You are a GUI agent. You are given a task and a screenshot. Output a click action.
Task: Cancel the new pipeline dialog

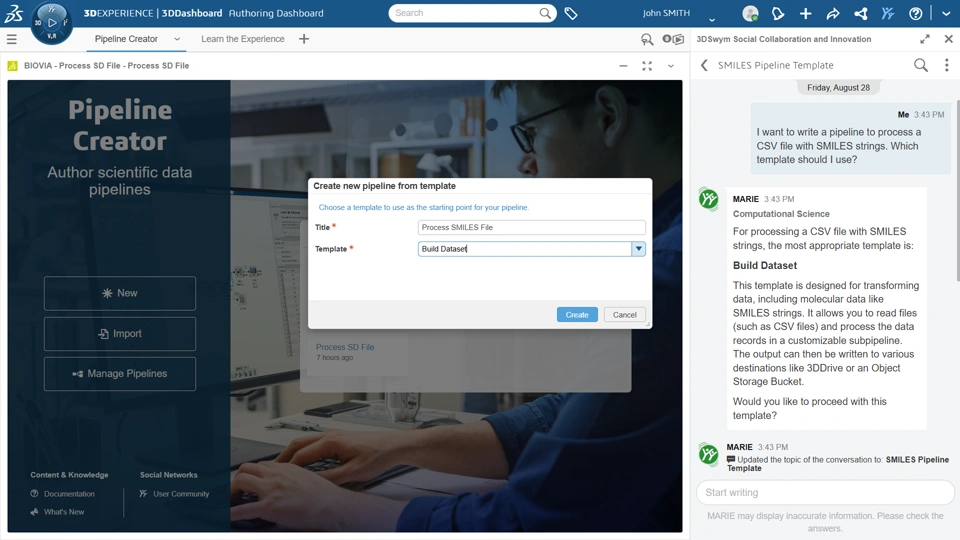[x=624, y=315]
